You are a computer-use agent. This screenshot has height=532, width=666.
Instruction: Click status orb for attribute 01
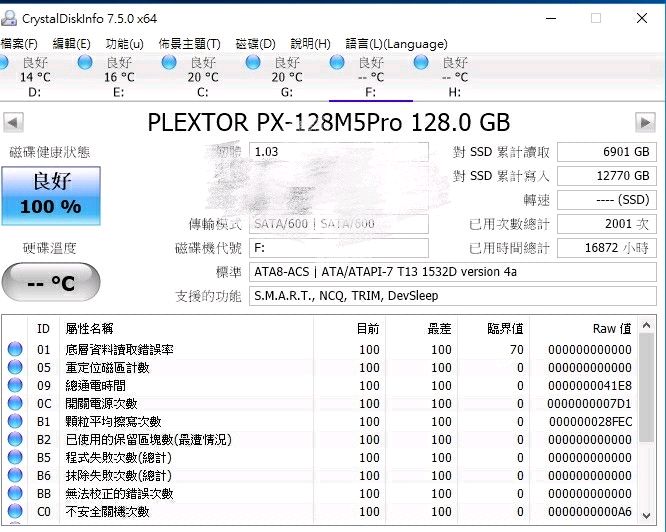tap(15, 349)
